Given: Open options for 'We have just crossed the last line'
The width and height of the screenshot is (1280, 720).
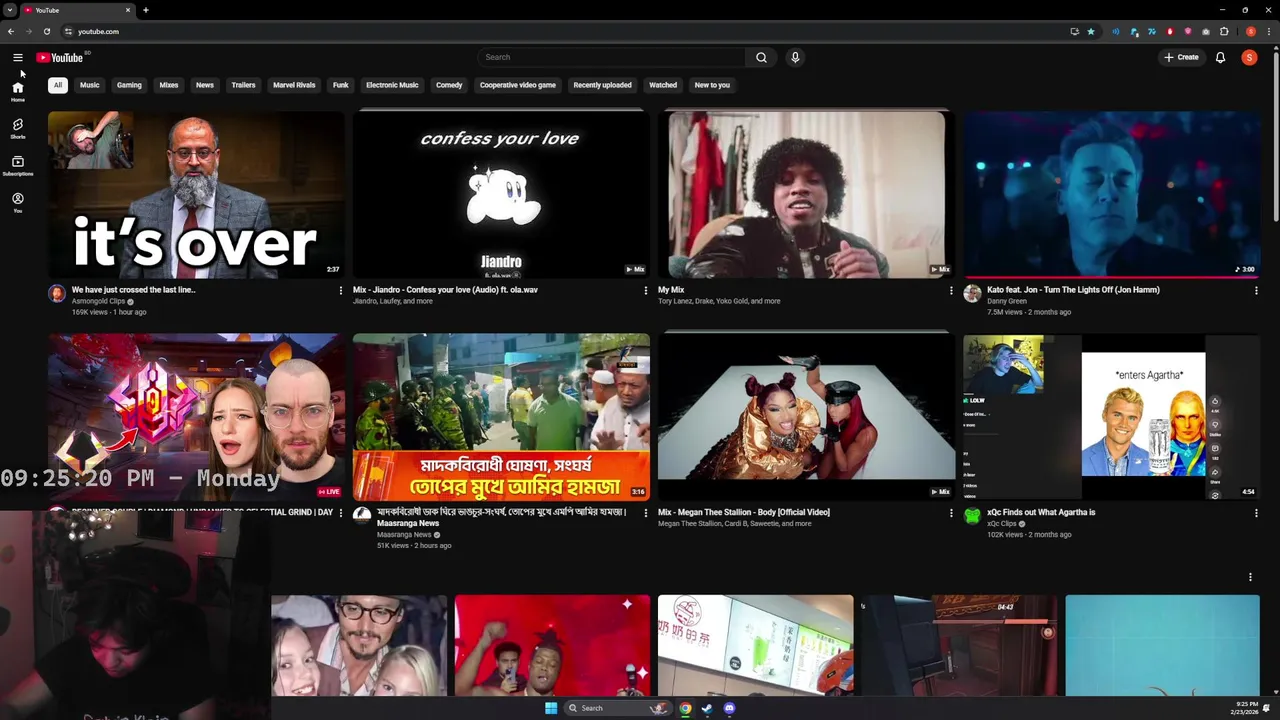Looking at the screenshot, I should [340, 290].
